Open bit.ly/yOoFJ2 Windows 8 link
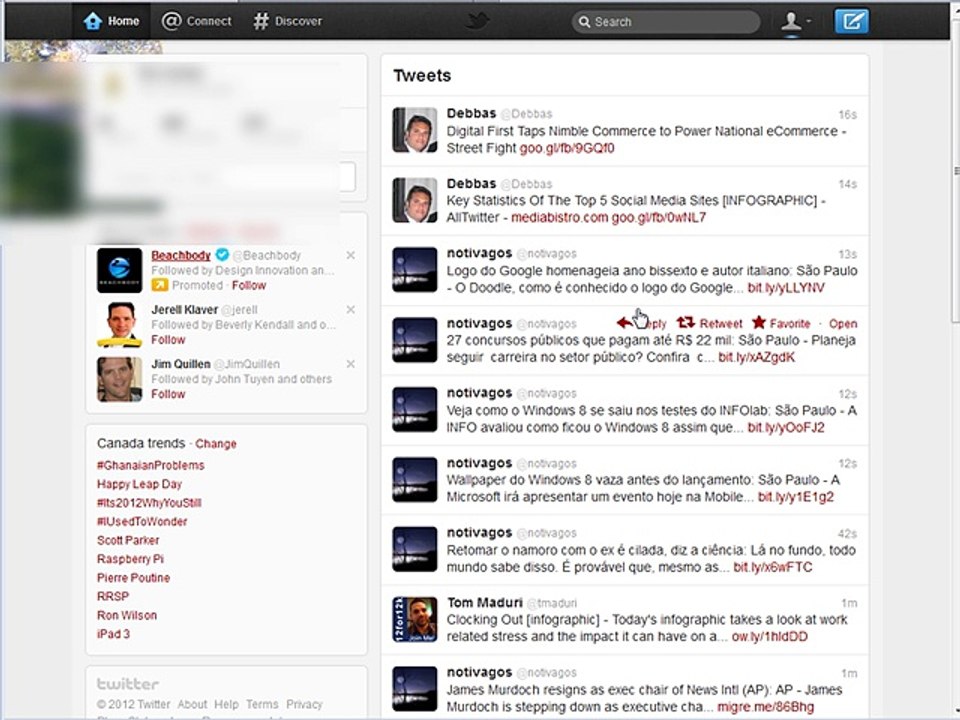The height and width of the screenshot is (720, 960). [786, 428]
